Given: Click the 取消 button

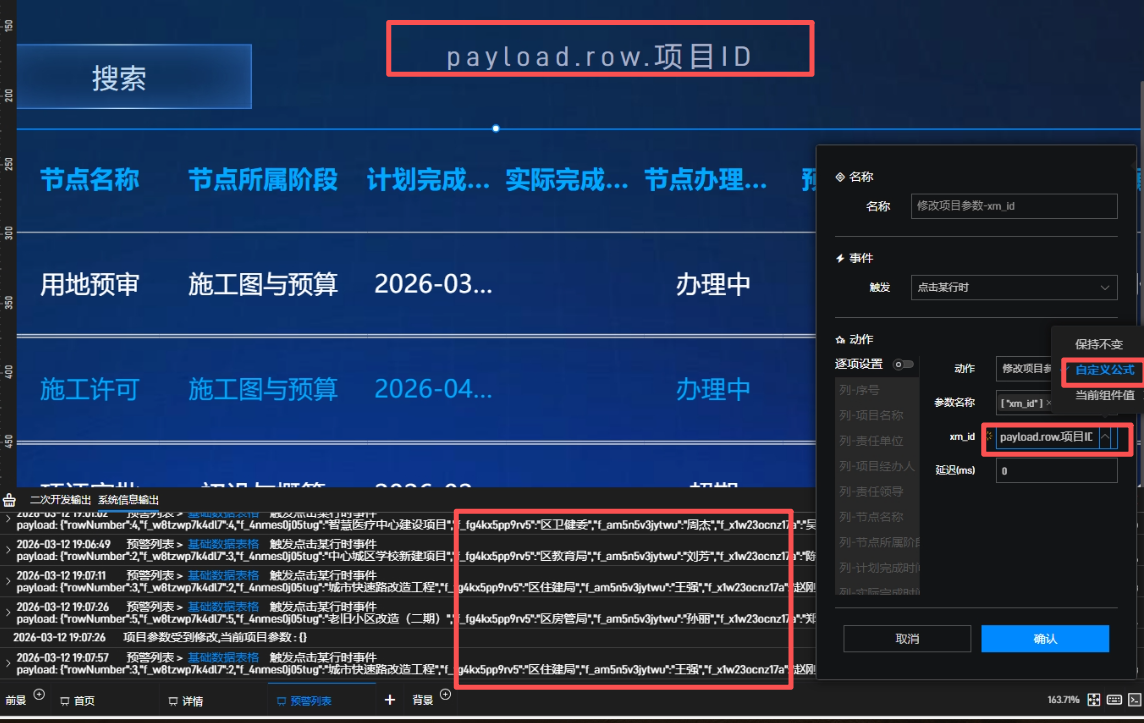Looking at the screenshot, I should 907,638.
